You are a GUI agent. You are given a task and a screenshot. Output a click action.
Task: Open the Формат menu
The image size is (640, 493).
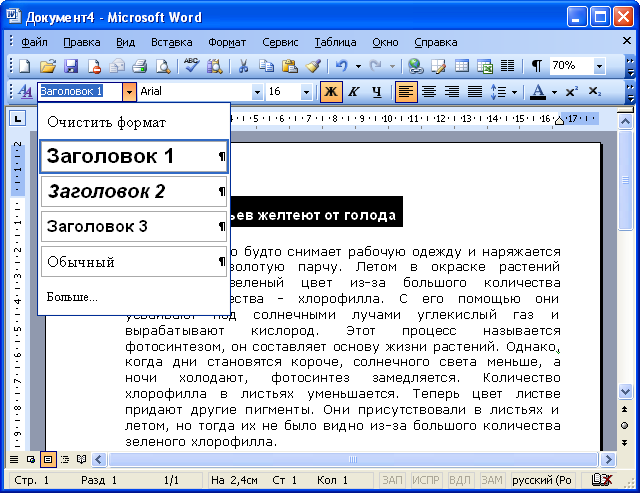click(227, 42)
